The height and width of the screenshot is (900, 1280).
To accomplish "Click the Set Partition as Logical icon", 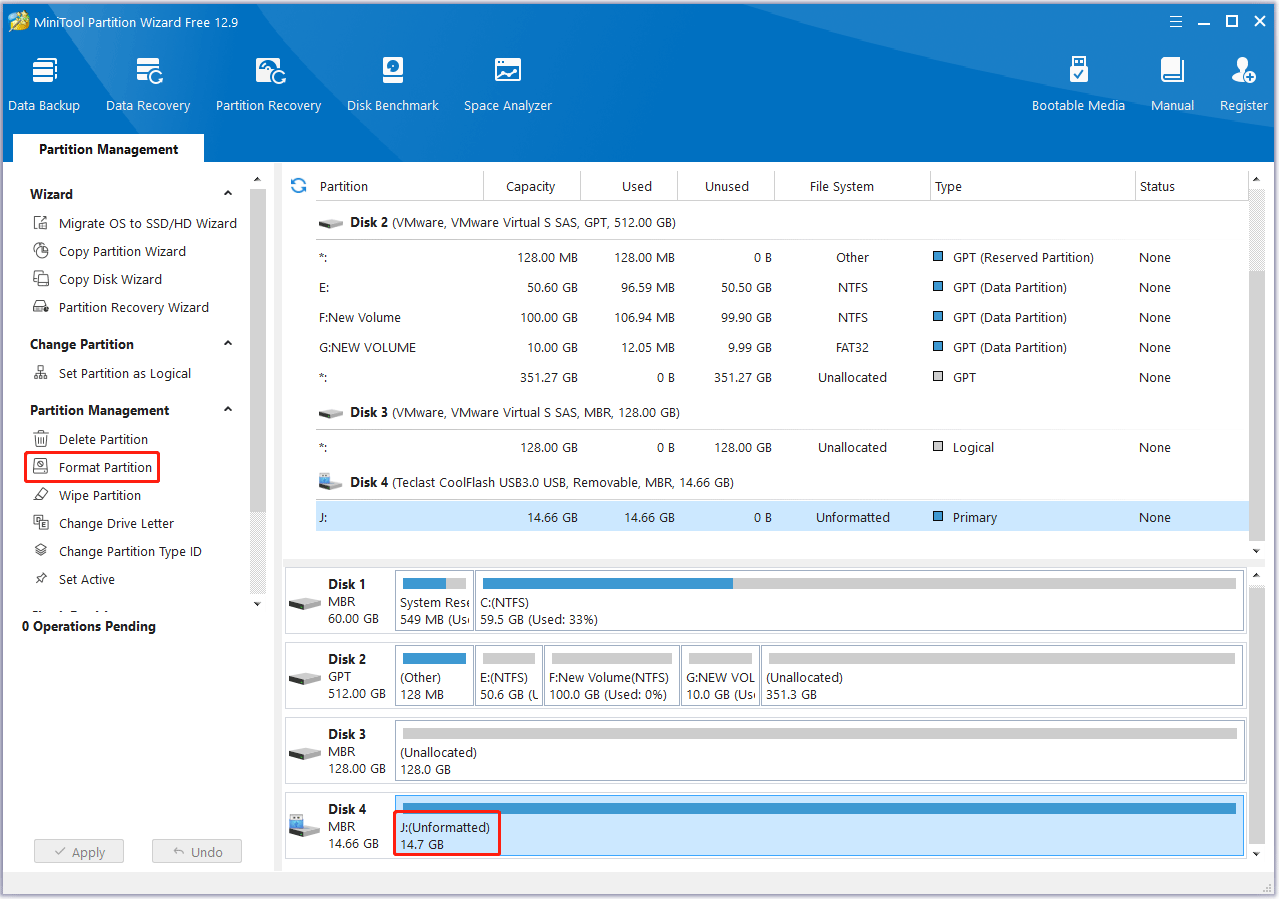I will point(41,373).
